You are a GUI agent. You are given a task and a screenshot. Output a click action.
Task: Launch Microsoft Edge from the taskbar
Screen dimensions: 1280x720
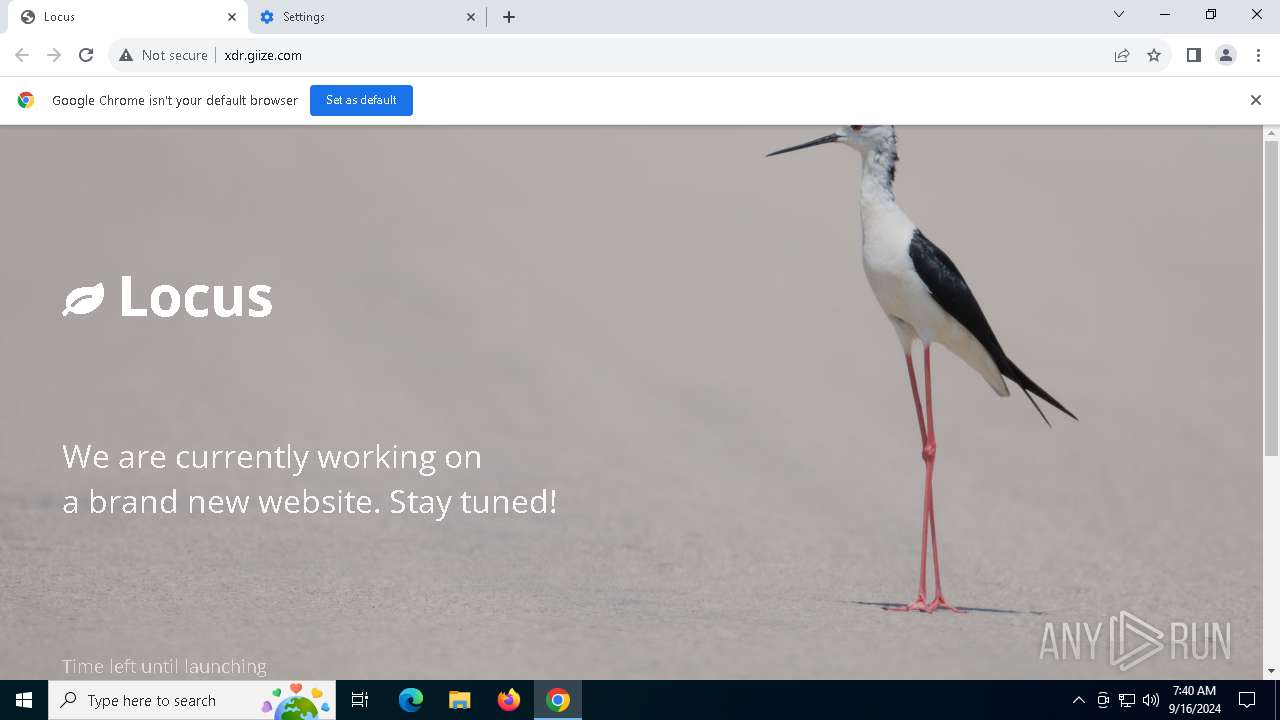pyautogui.click(x=411, y=700)
